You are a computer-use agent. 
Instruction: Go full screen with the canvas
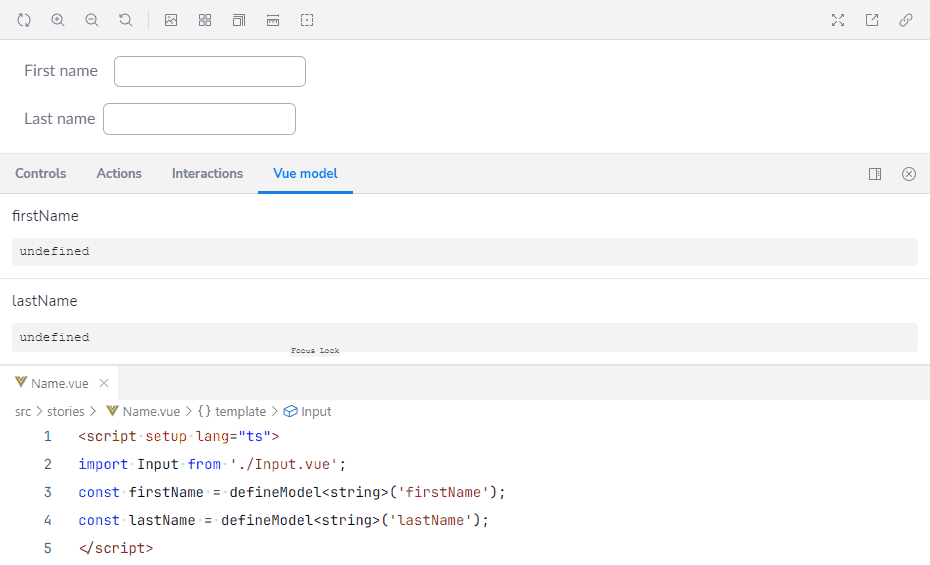pyautogui.click(x=837, y=20)
